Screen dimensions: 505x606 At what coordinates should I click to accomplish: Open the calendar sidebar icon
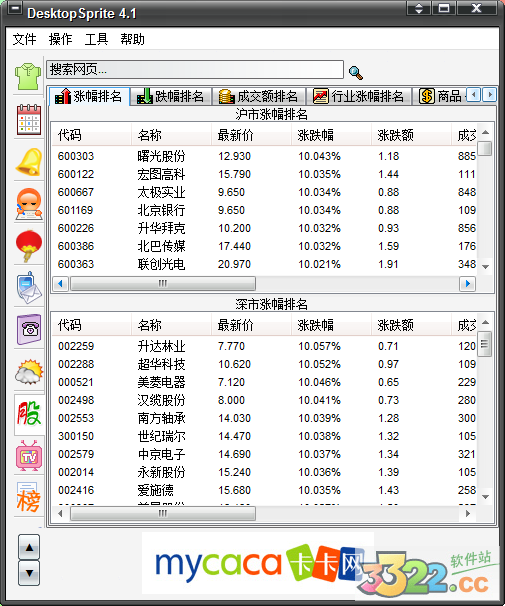[x=29, y=119]
